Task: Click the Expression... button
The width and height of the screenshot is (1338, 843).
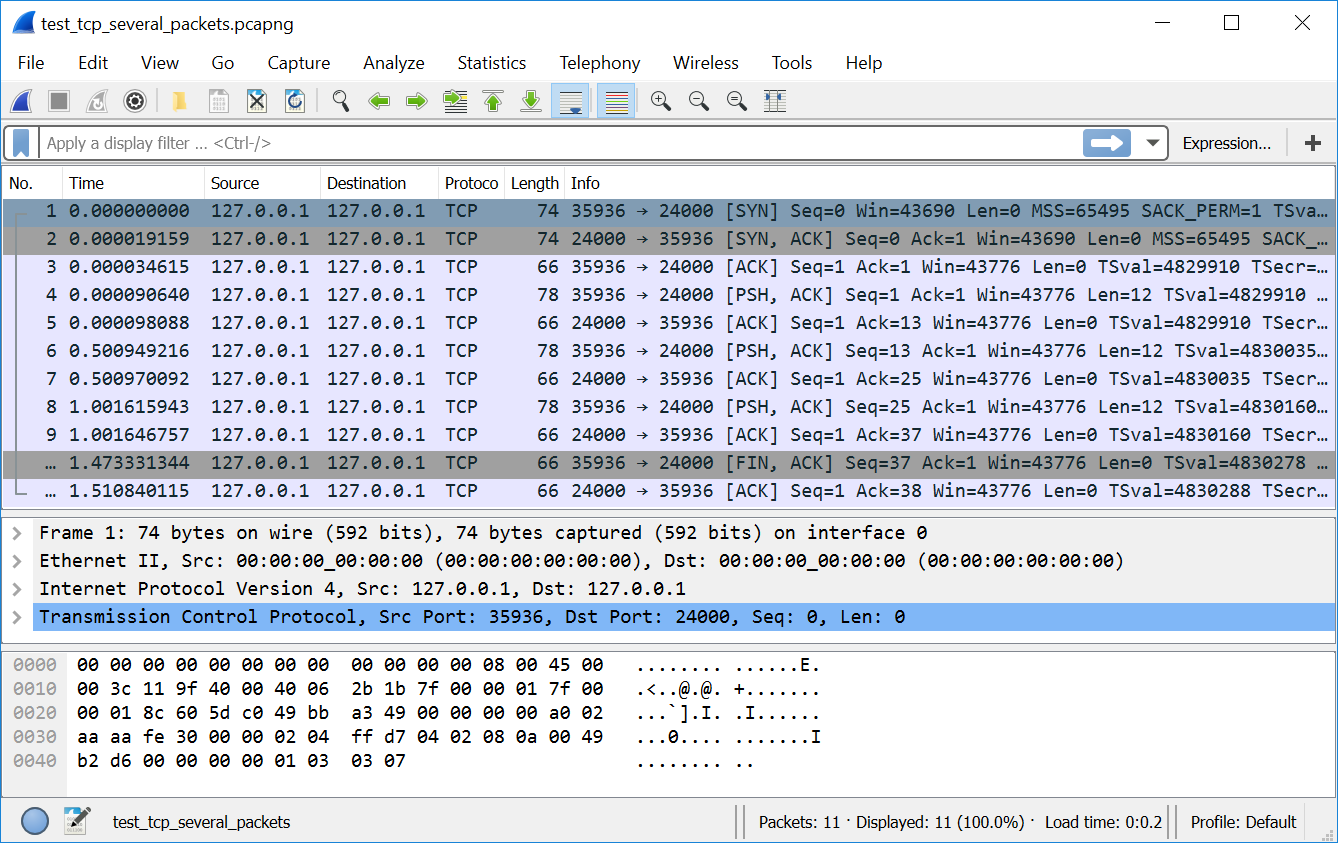Action: (1226, 143)
